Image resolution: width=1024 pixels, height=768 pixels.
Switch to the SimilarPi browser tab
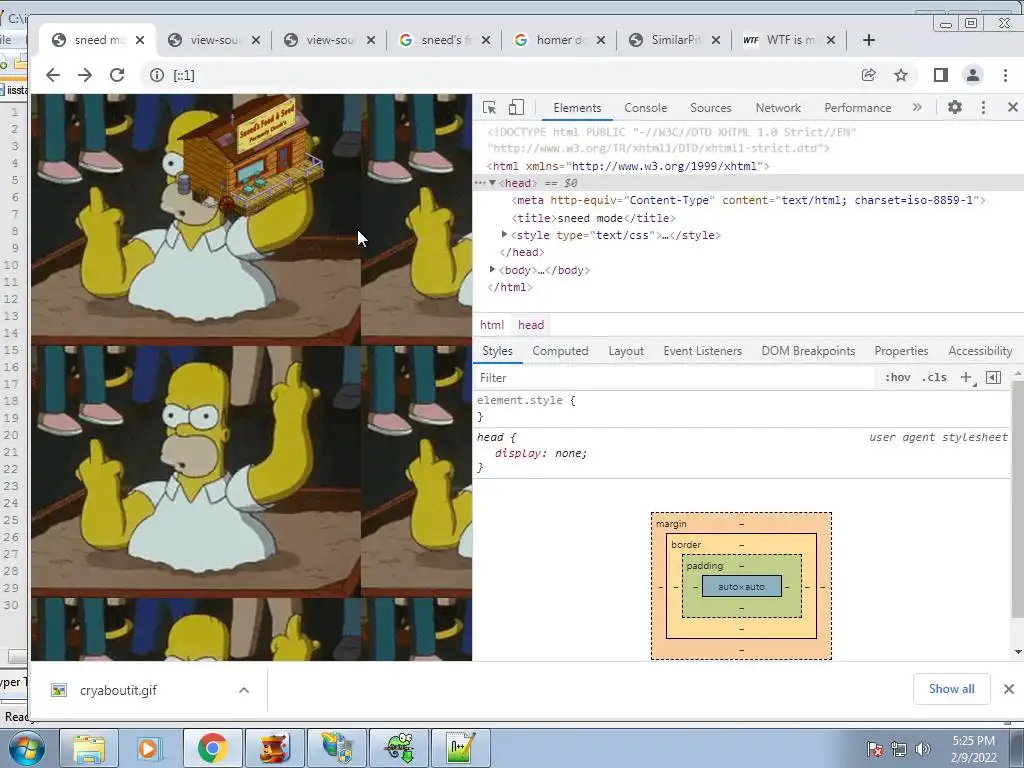[675, 40]
